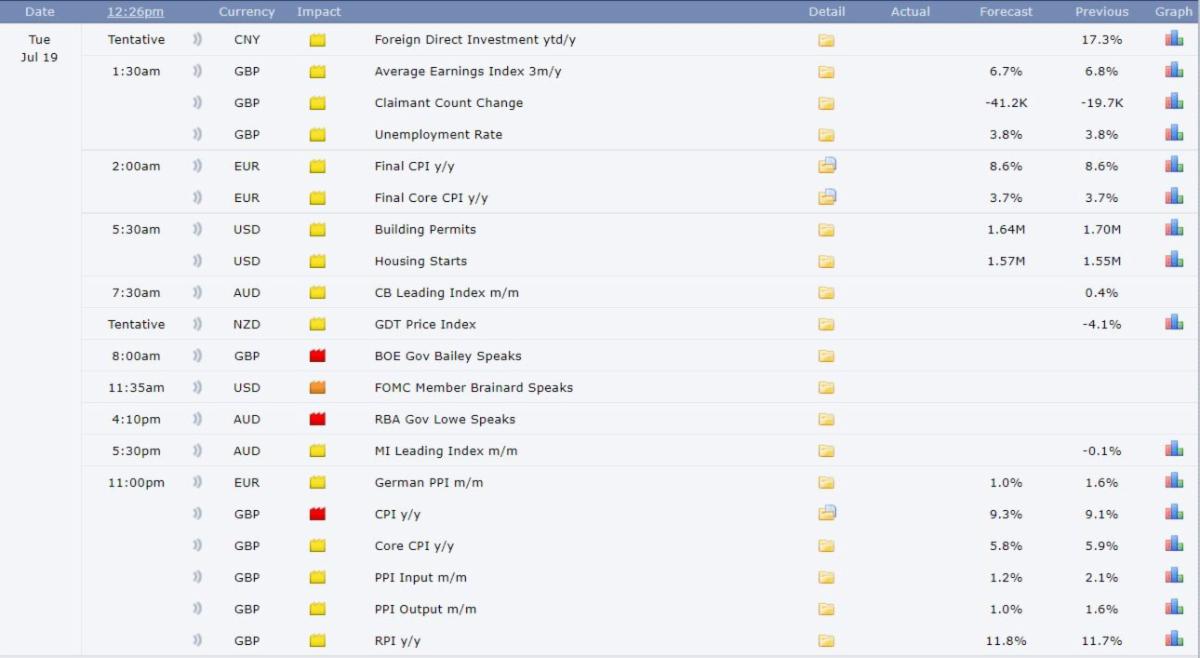Open detail folder for Foreign Direct Investment ytd/y
This screenshot has height=658, width=1200.
point(826,41)
